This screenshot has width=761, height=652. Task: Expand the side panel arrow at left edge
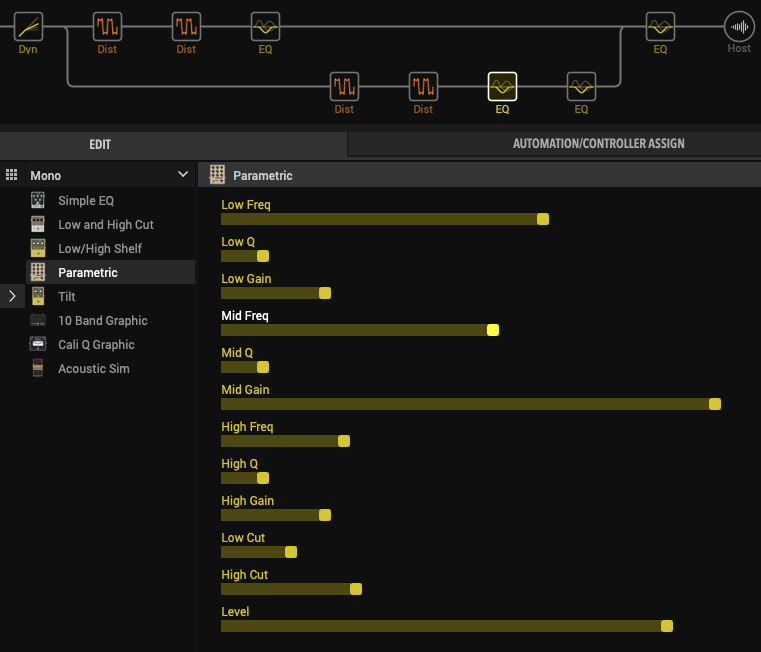click(x=12, y=296)
